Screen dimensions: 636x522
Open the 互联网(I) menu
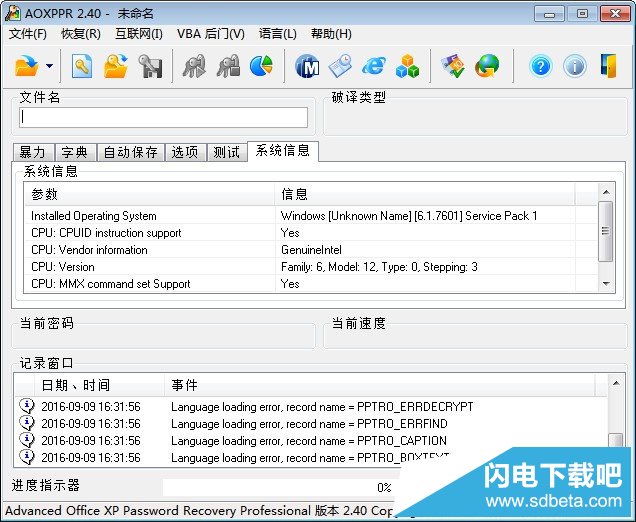(x=139, y=34)
